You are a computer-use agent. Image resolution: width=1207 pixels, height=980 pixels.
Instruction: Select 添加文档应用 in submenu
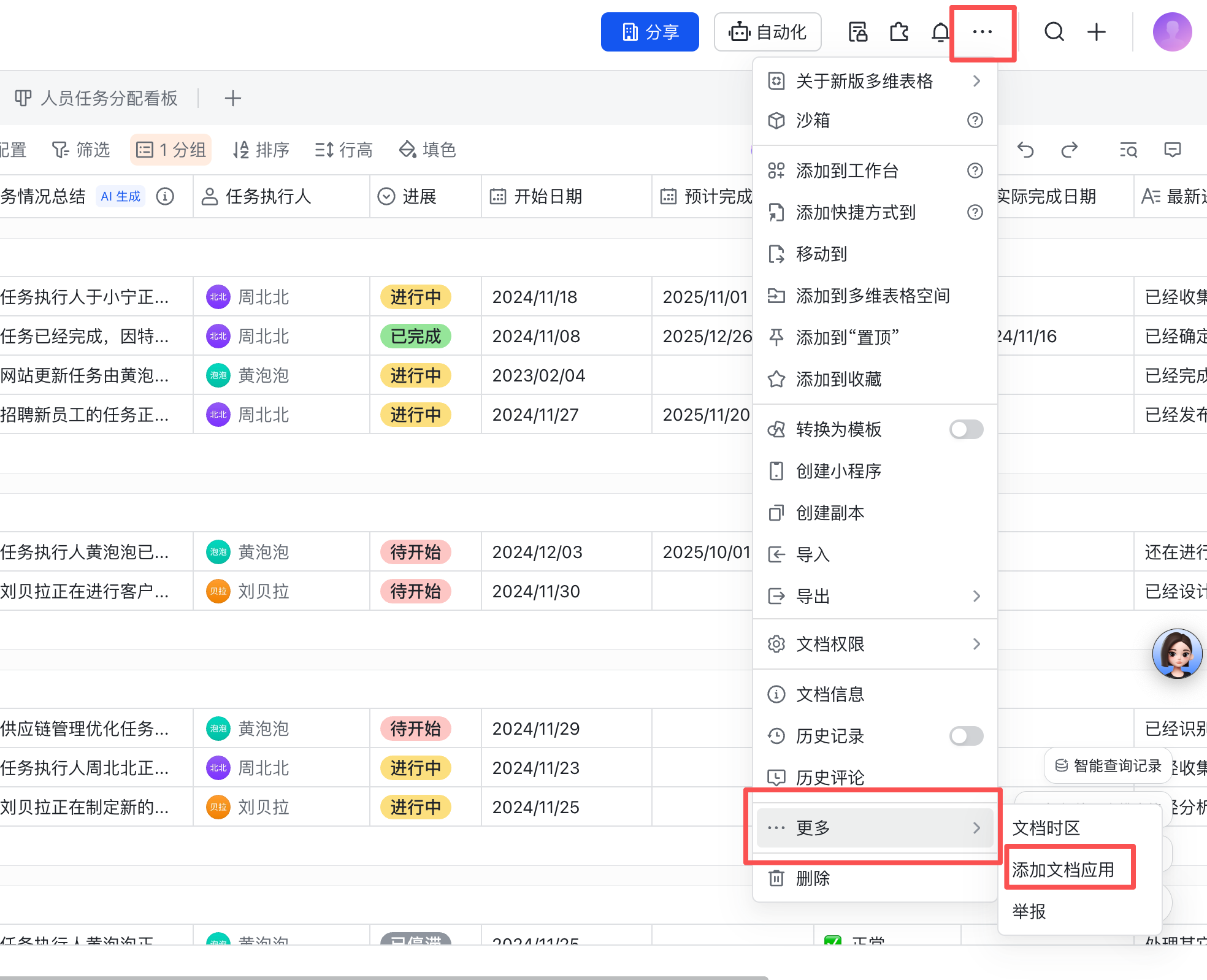coord(1063,870)
